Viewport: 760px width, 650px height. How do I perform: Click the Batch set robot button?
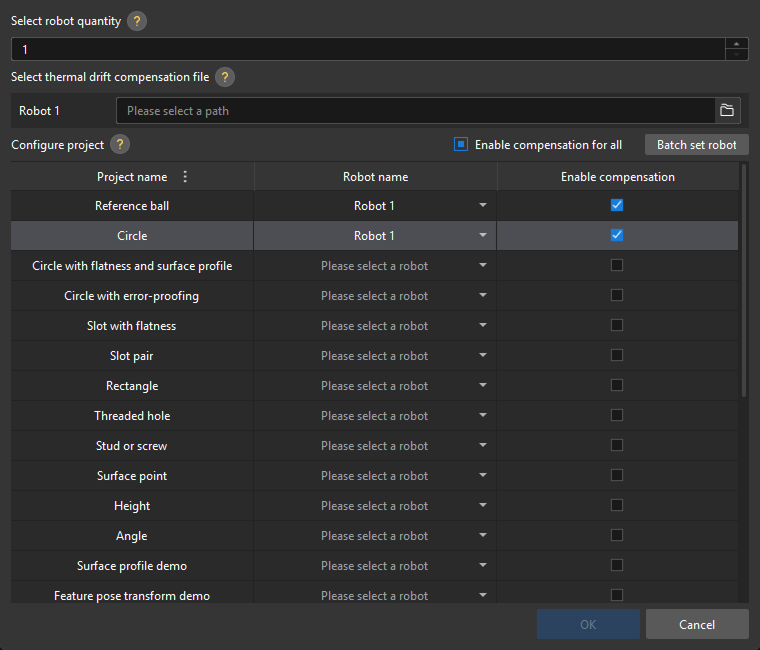pos(697,144)
